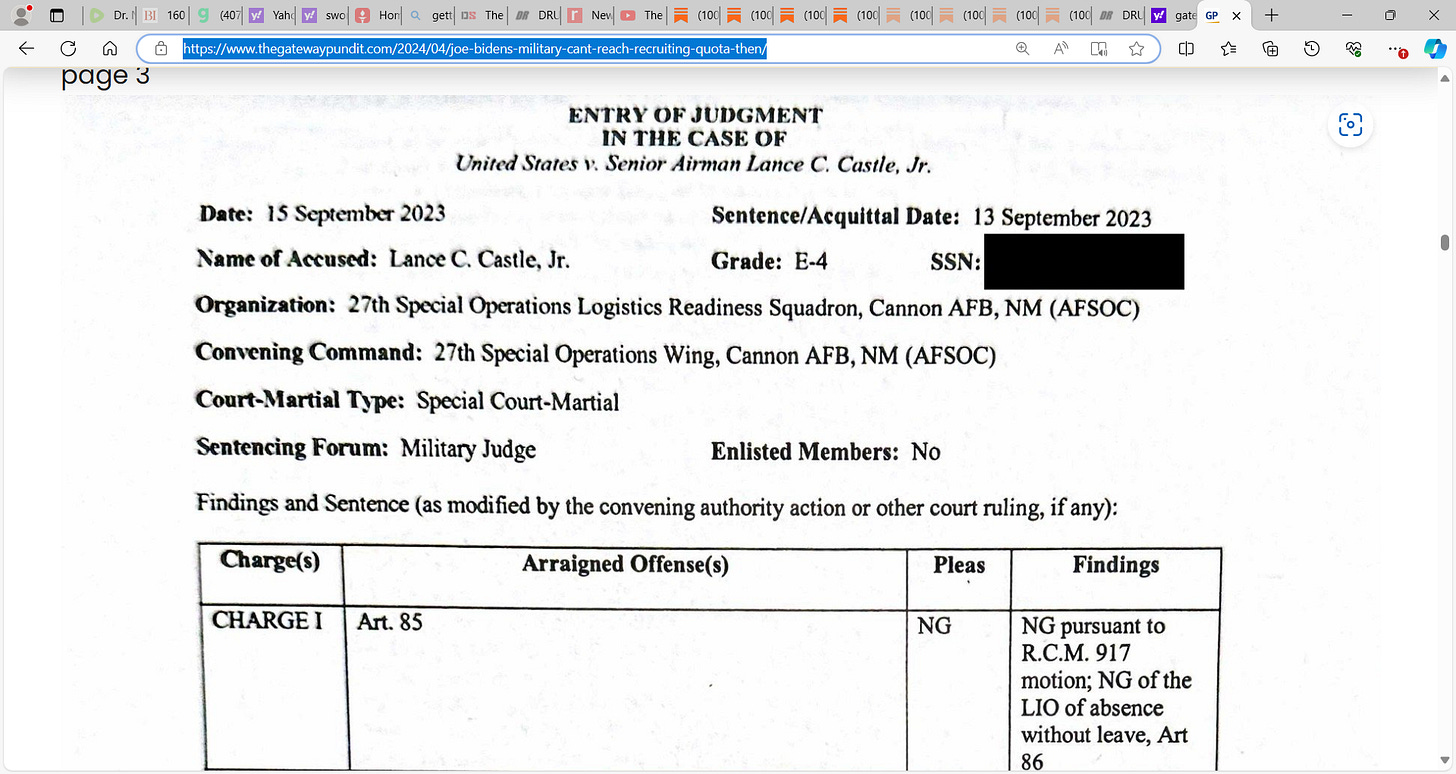Open a new browser tab
The width and height of the screenshot is (1456, 774).
(x=1272, y=15)
